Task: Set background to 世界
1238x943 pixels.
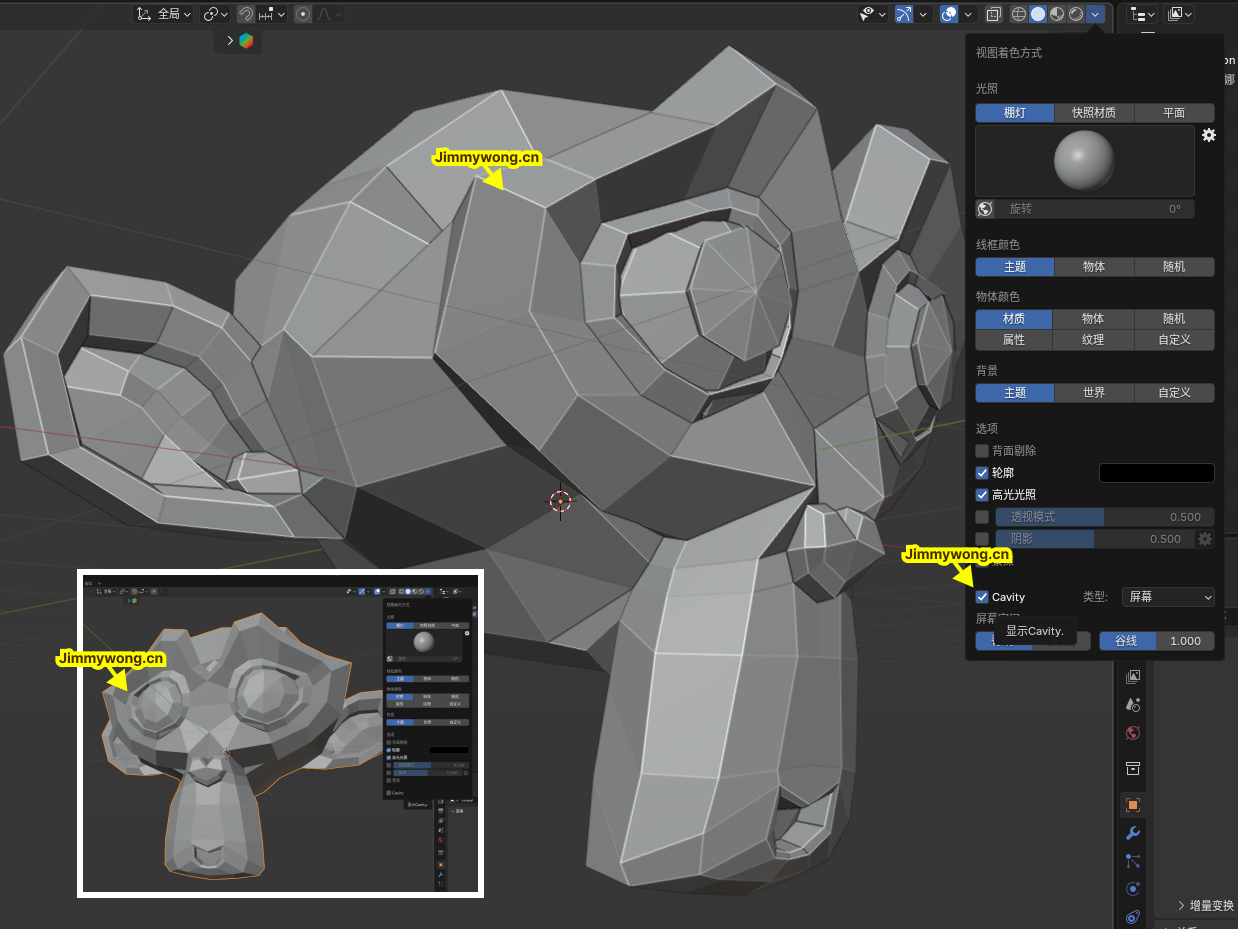Action: 1094,393
